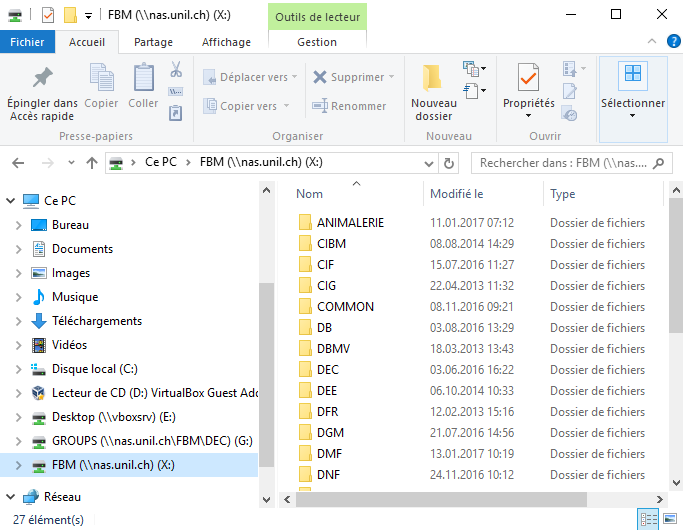Screen dimensions: 683x530
Task: Click the help question mark icon
Action: [671, 42]
